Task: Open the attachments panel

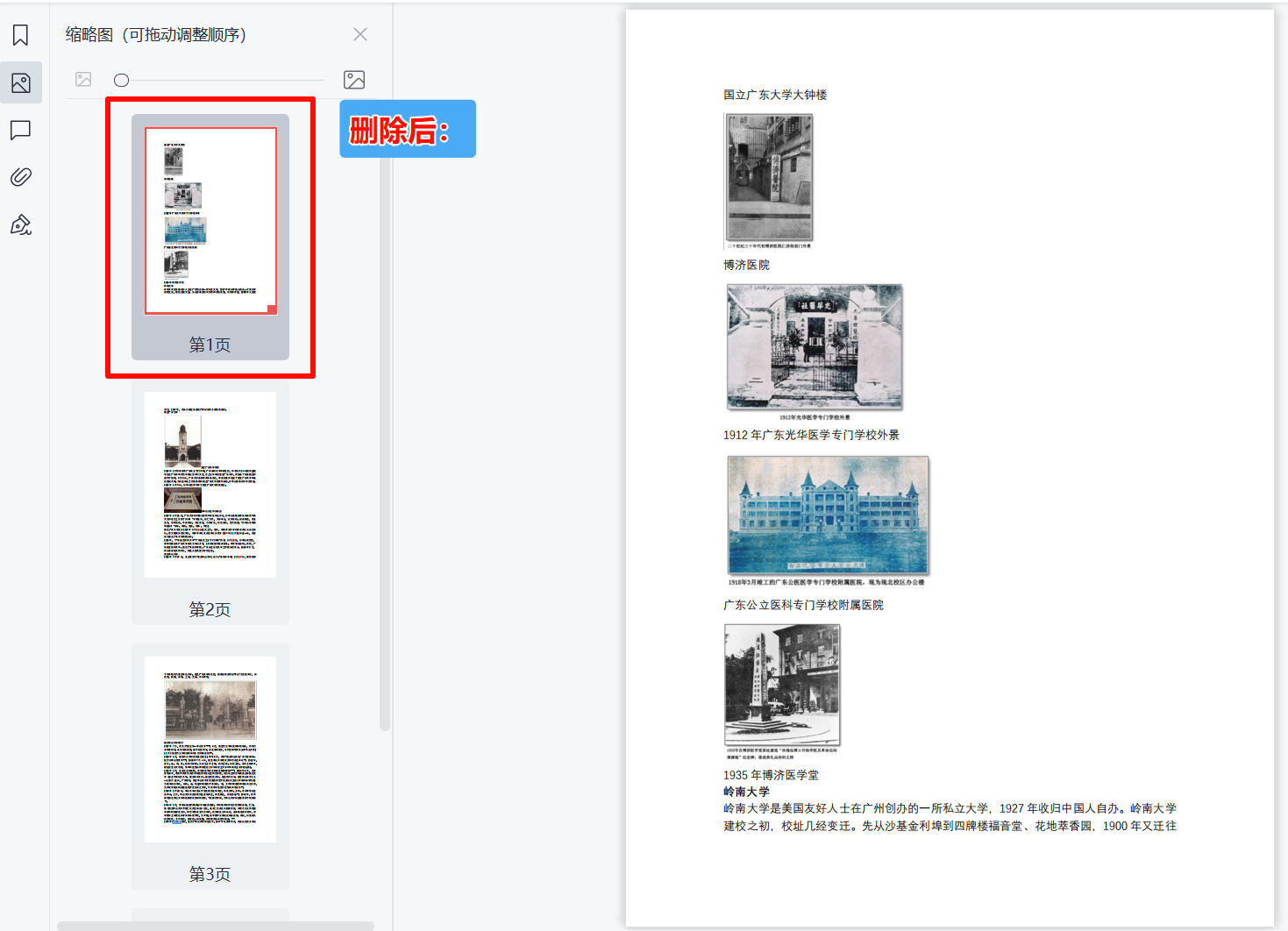Action: point(20,177)
